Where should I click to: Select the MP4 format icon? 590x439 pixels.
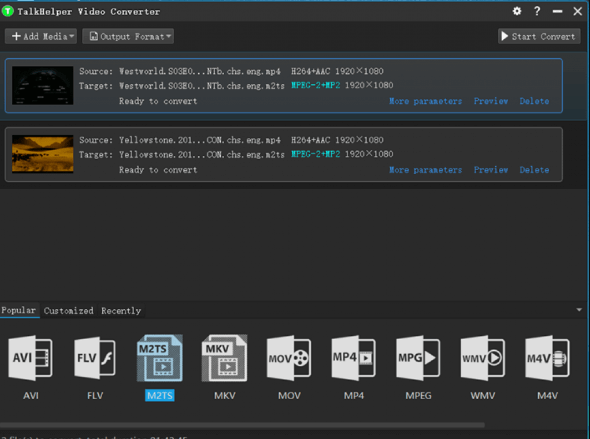tap(354, 358)
